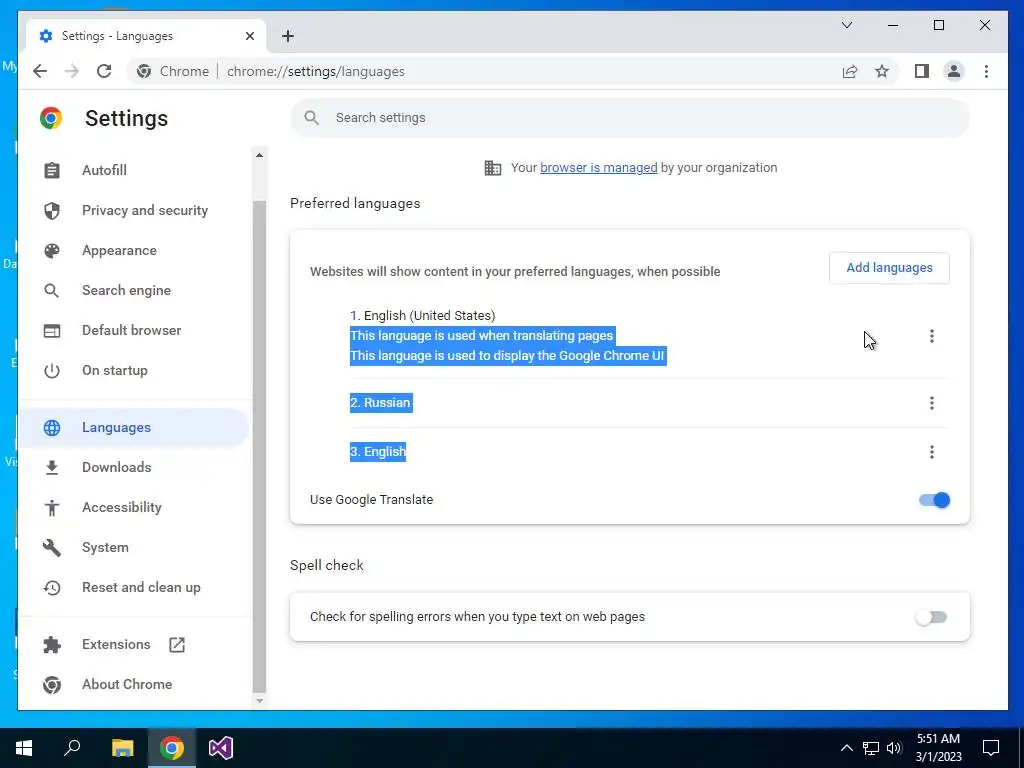
Task: Turn off Use Google Translate toggle
Action: tap(935, 500)
